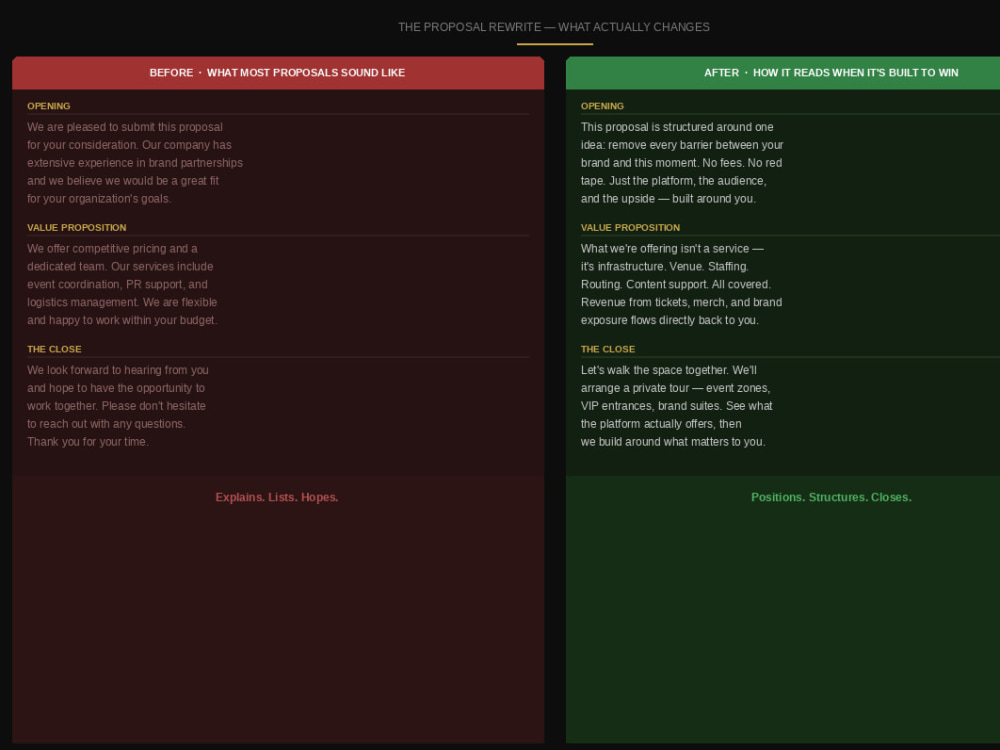
Task: Select the red 'BEFORE · WHAT MOST PROPOSALS SOUND LIKE' header
Action: (x=277, y=73)
